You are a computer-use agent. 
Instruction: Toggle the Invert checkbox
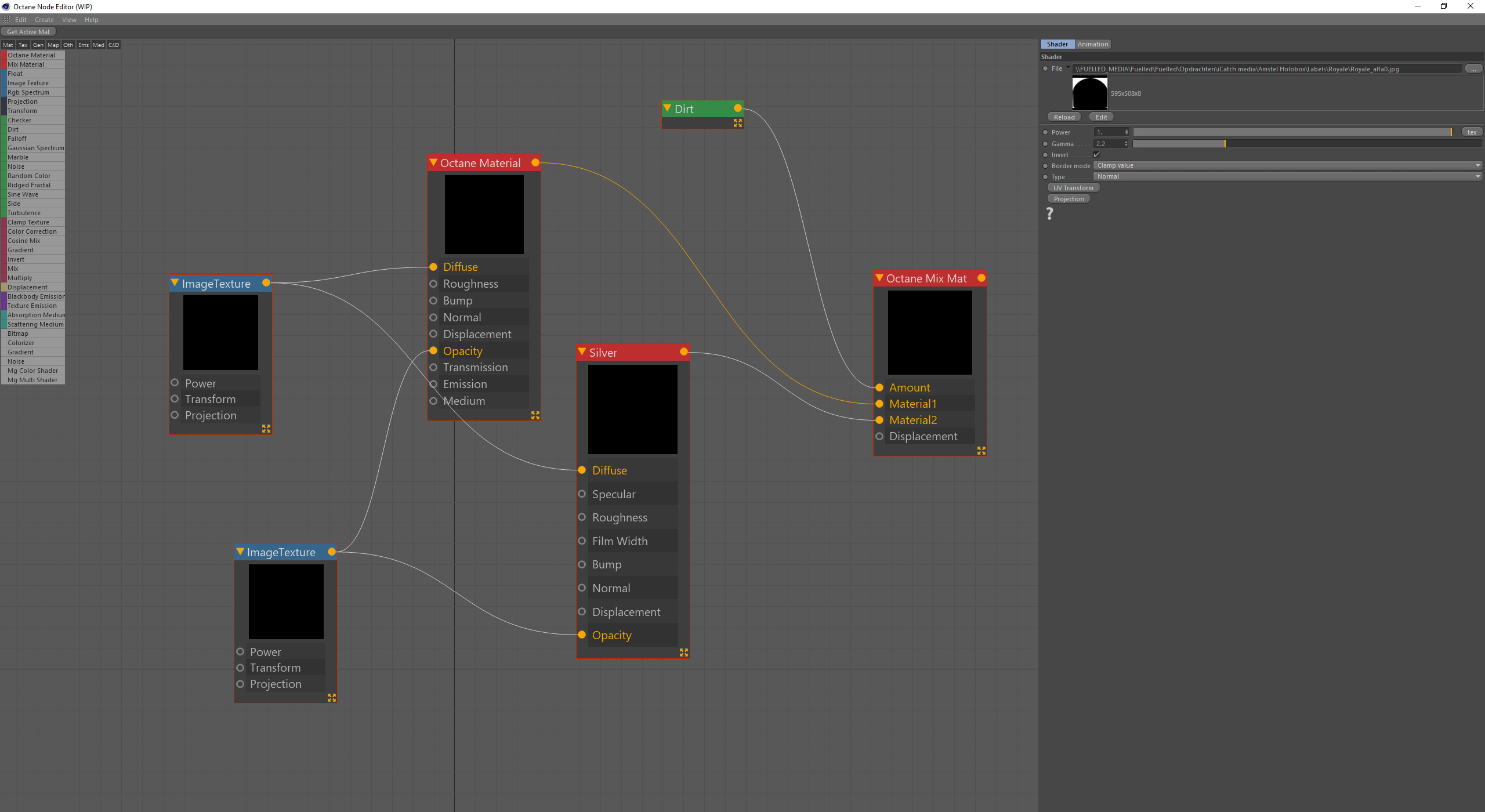pyautogui.click(x=1096, y=155)
